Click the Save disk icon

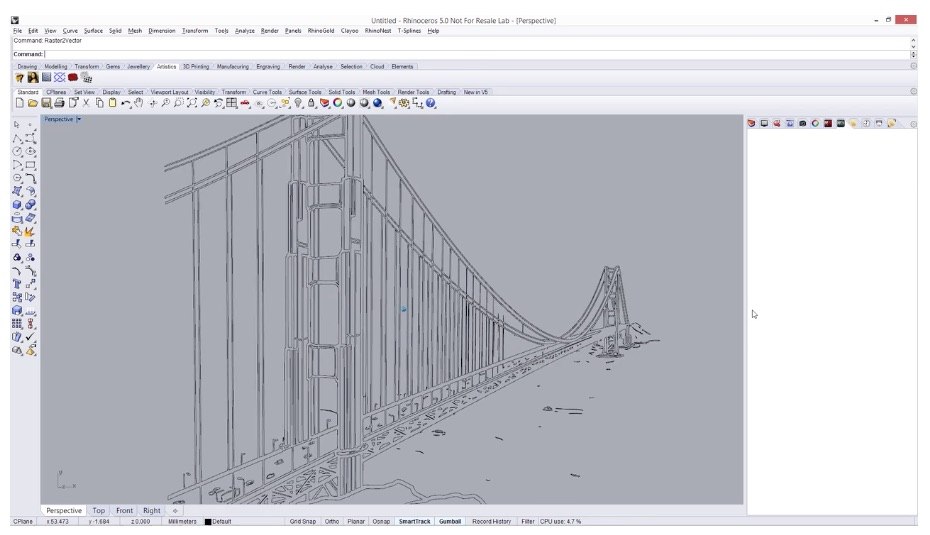[46, 103]
